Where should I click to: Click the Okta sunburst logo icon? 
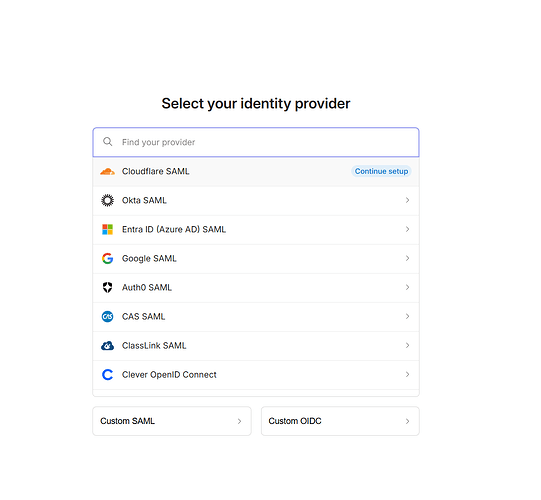click(107, 200)
